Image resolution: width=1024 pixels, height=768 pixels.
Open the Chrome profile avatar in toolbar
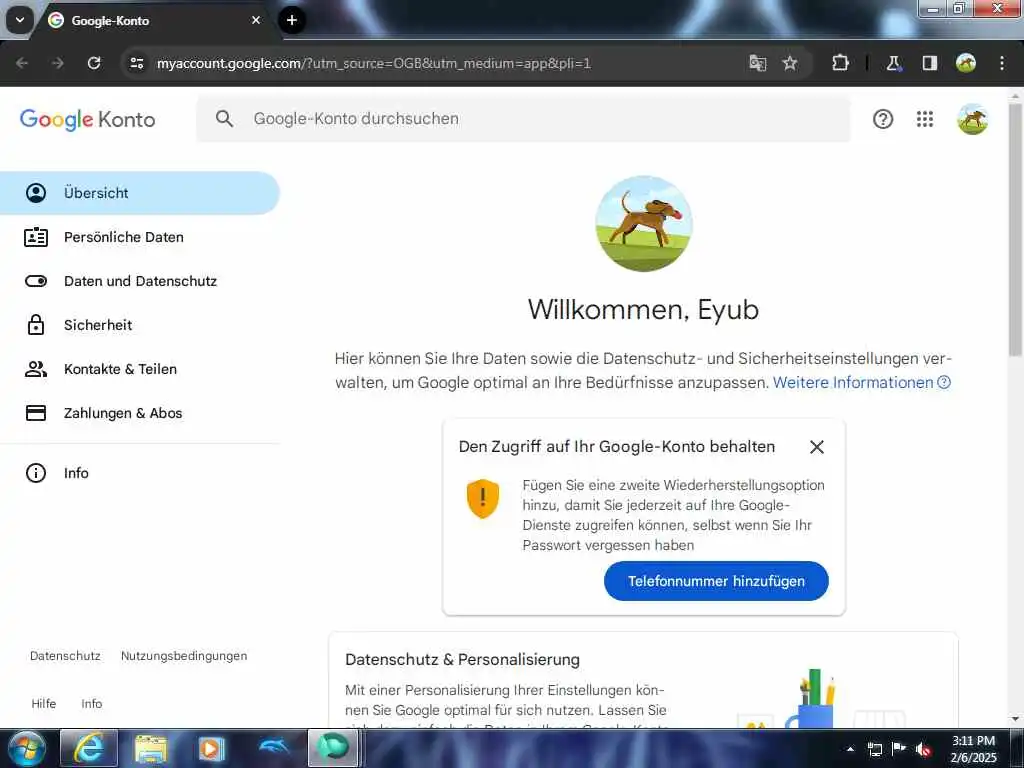[x=966, y=63]
